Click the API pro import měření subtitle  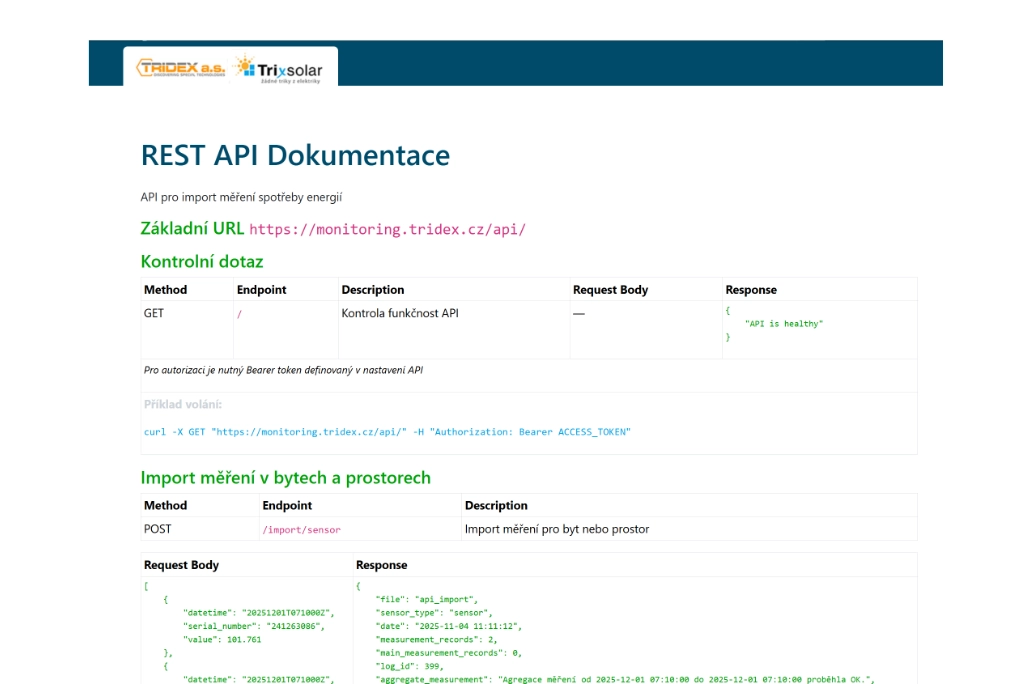tap(241, 197)
